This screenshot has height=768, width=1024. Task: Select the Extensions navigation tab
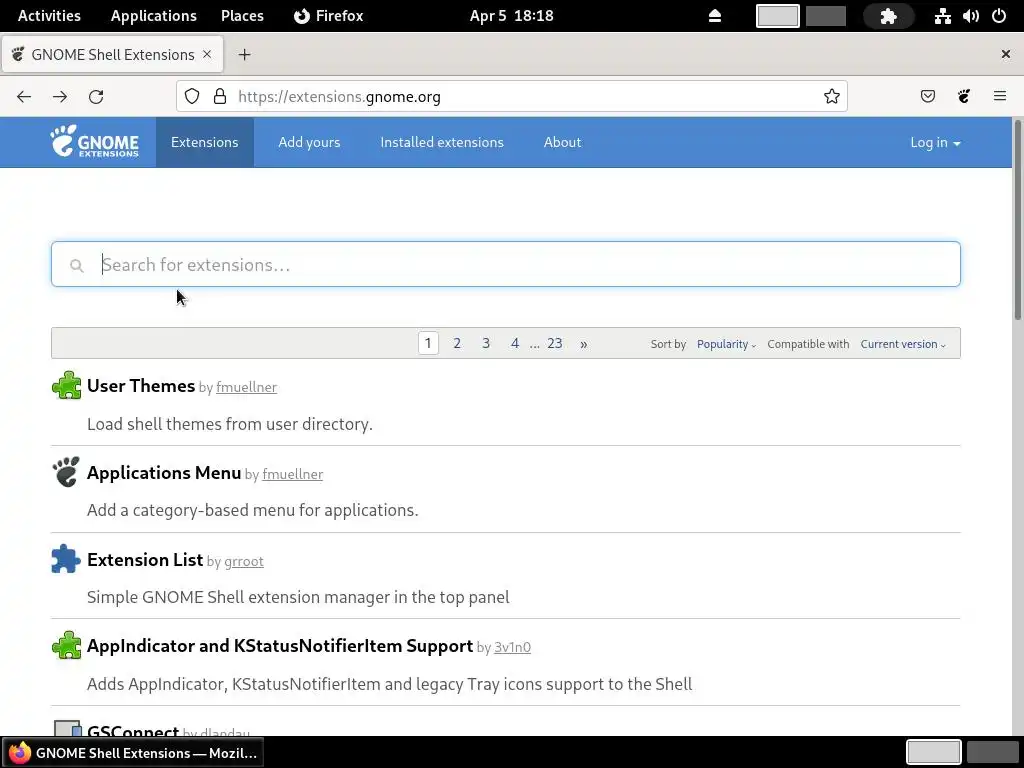pyautogui.click(x=204, y=142)
